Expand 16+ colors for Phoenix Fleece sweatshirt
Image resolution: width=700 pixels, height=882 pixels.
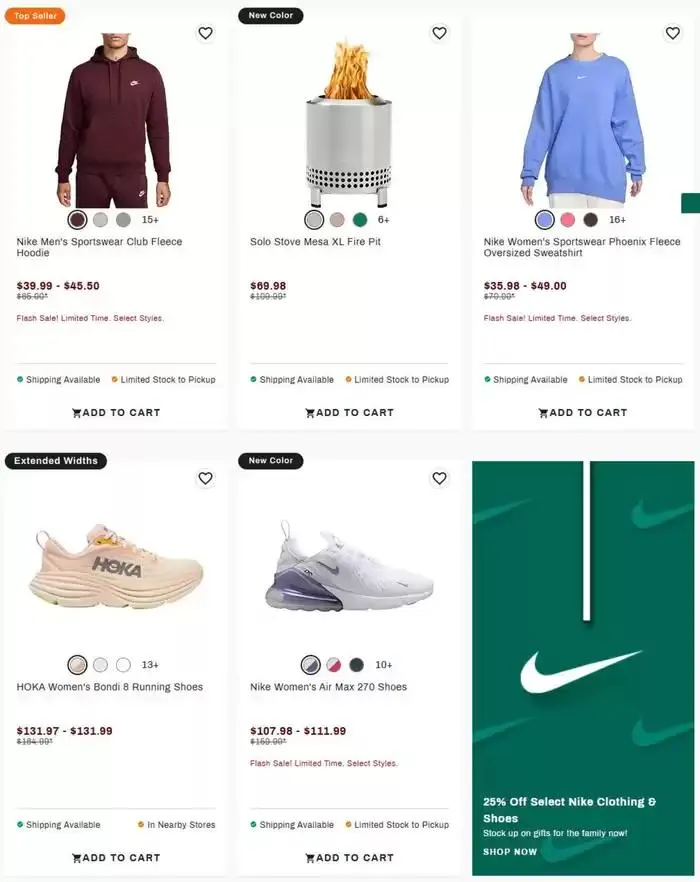click(617, 220)
